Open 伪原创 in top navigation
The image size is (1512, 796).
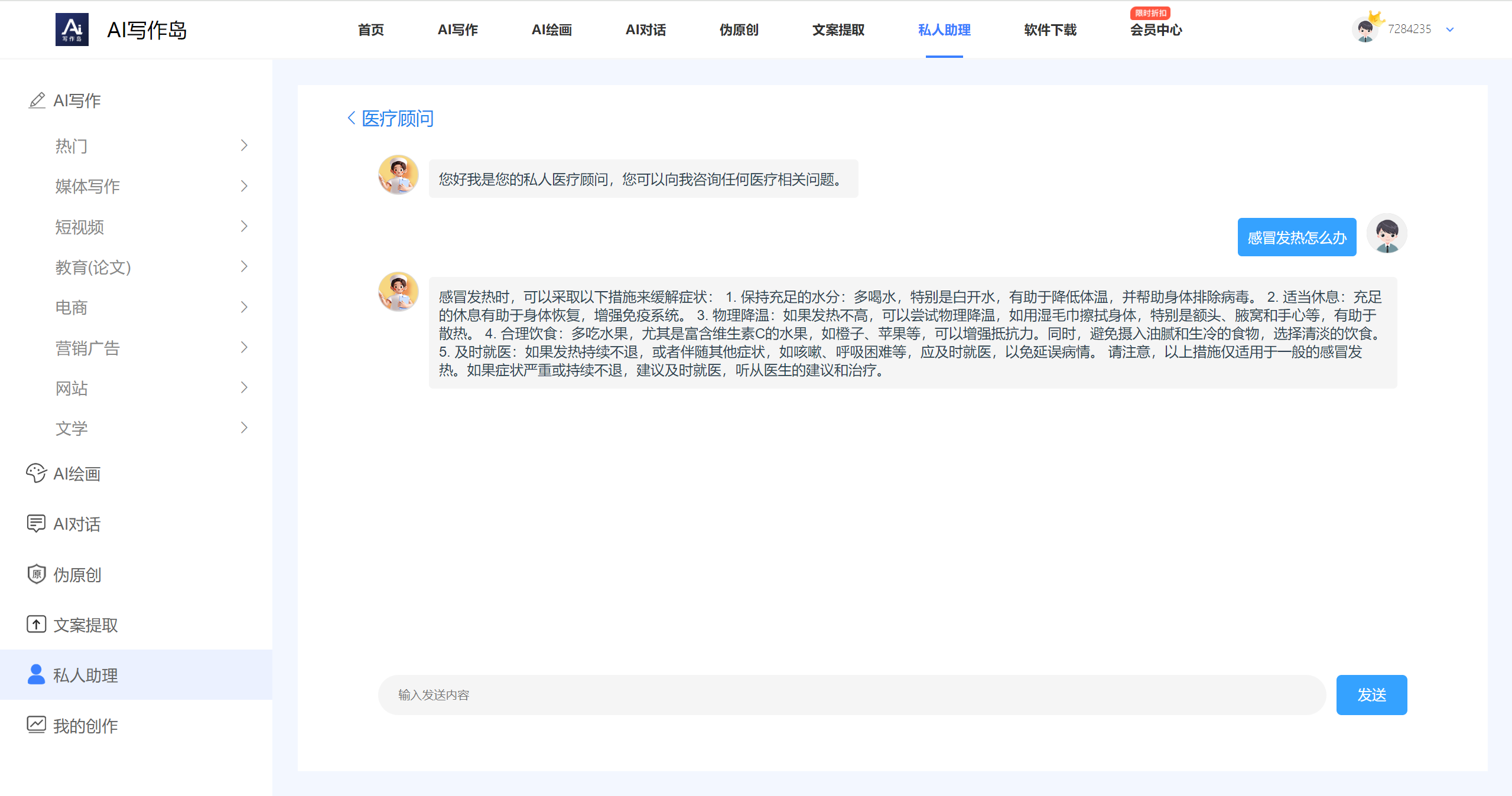click(739, 30)
